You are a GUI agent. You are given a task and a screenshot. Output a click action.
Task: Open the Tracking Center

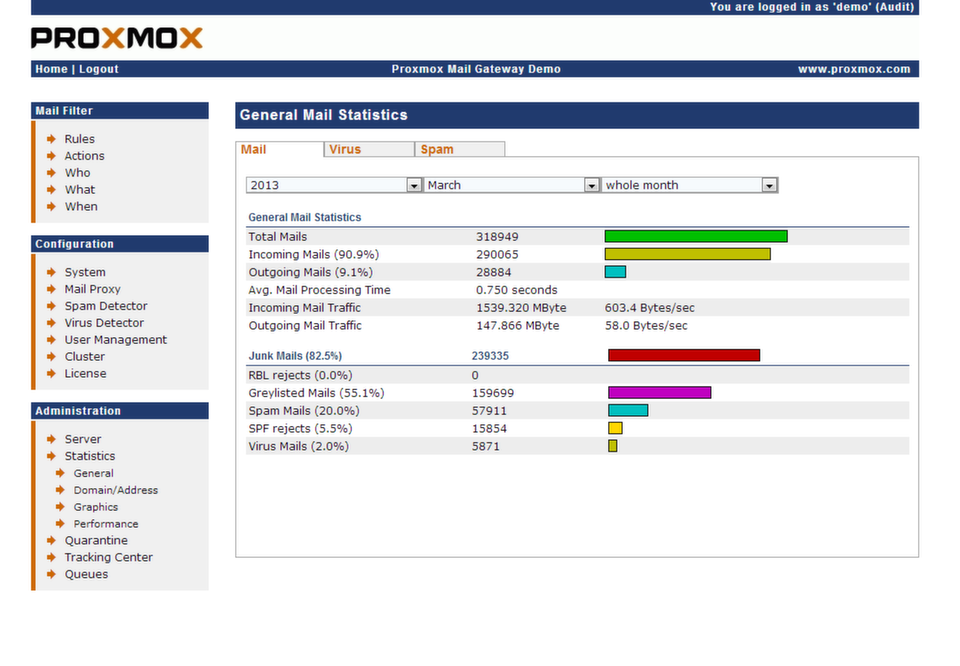[108, 557]
